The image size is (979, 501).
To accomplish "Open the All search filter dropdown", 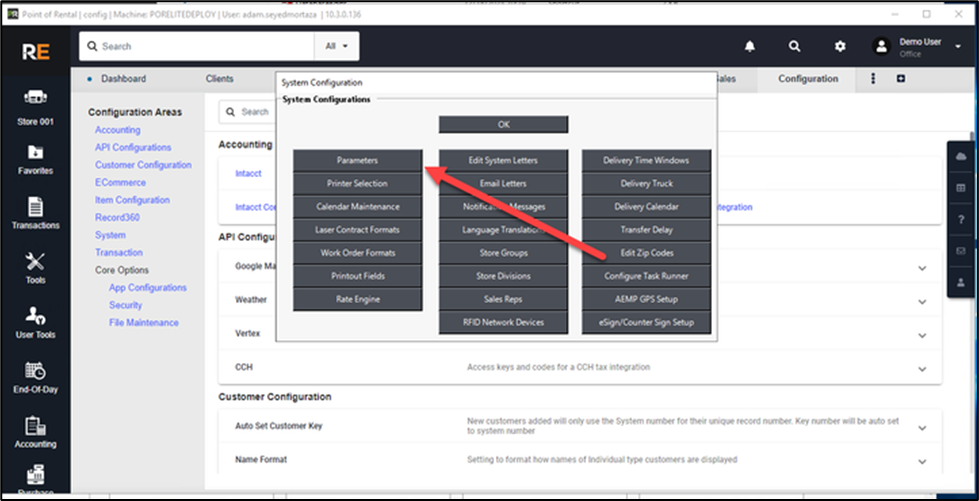I will click(336, 46).
